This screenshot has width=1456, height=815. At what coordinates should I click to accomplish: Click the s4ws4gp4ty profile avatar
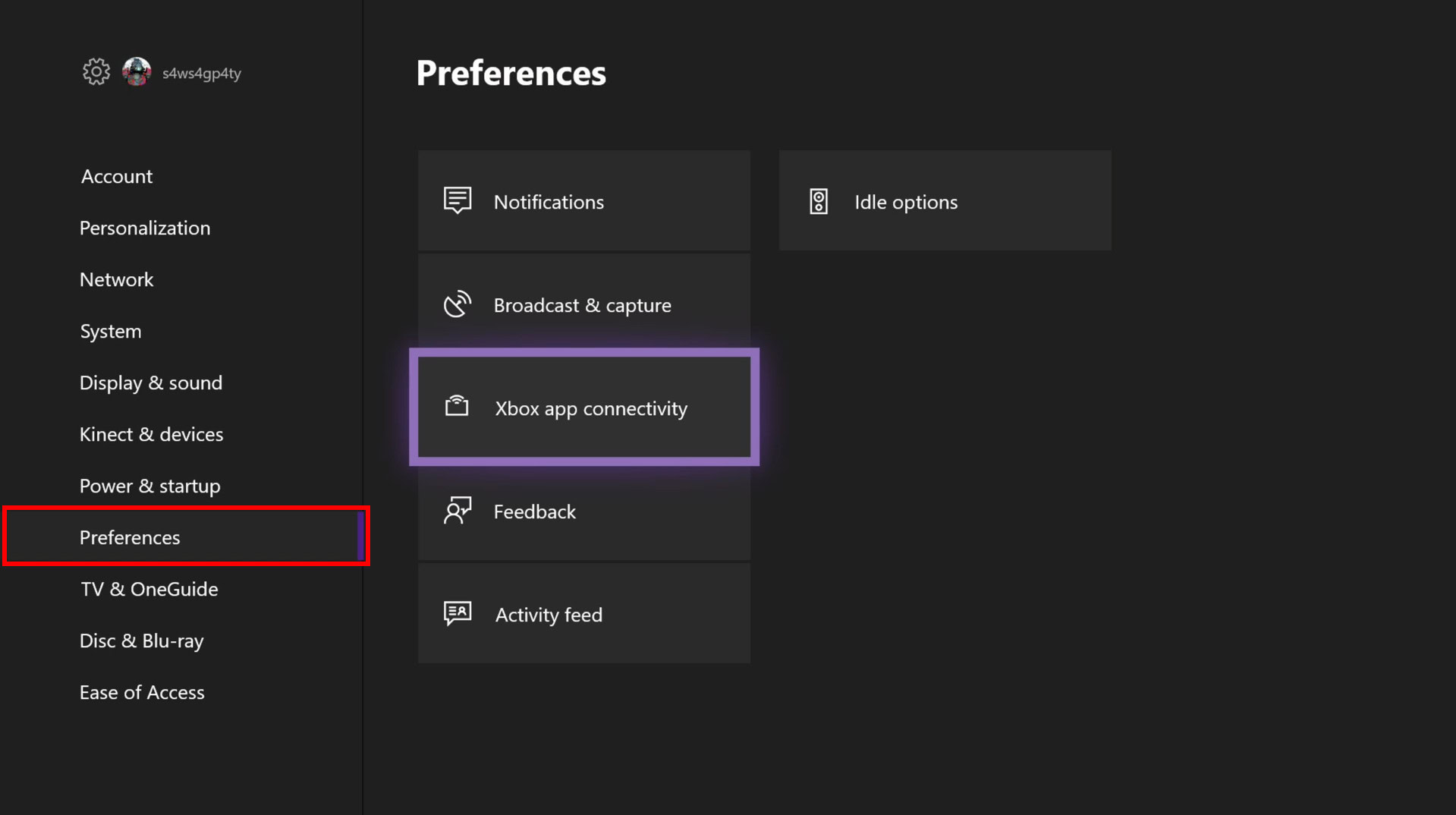coord(137,72)
